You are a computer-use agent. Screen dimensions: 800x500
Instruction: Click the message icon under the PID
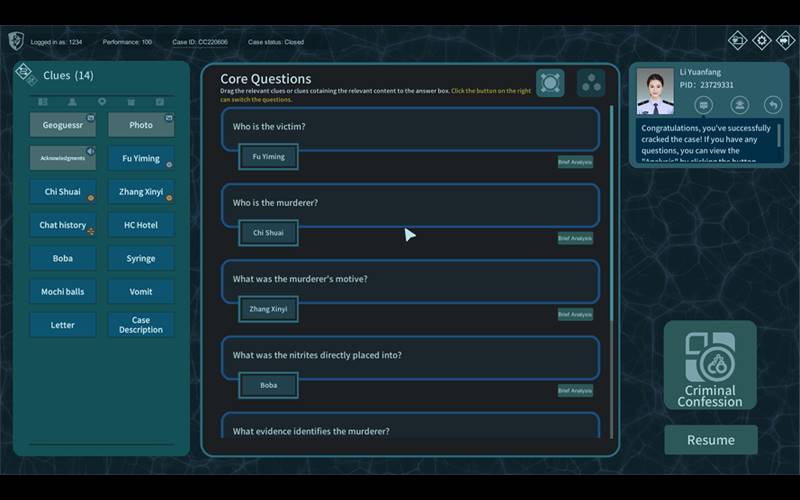click(704, 105)
